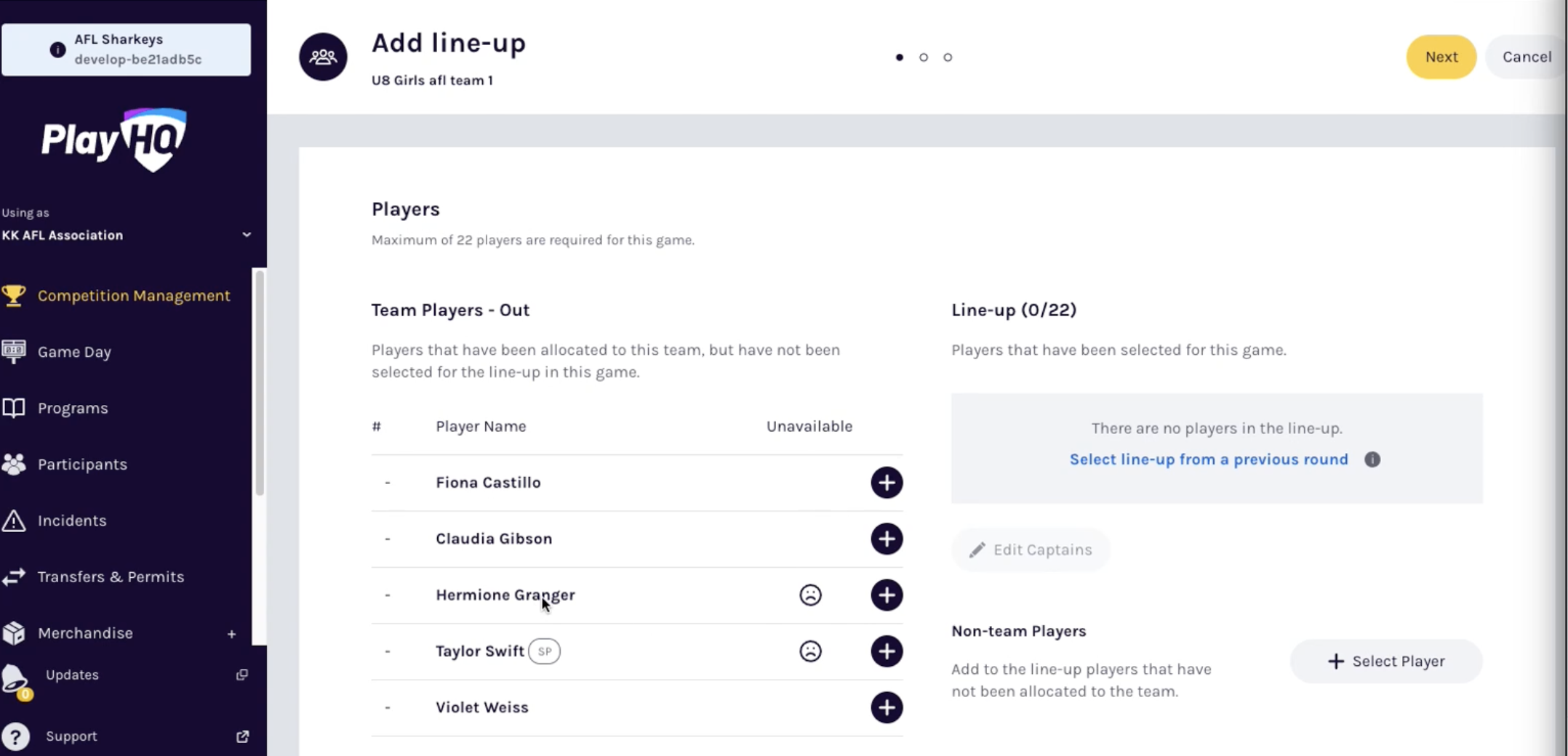Click the Select Player button
The height and width of the screenshot is (756, 1568).
point(1385,661)
